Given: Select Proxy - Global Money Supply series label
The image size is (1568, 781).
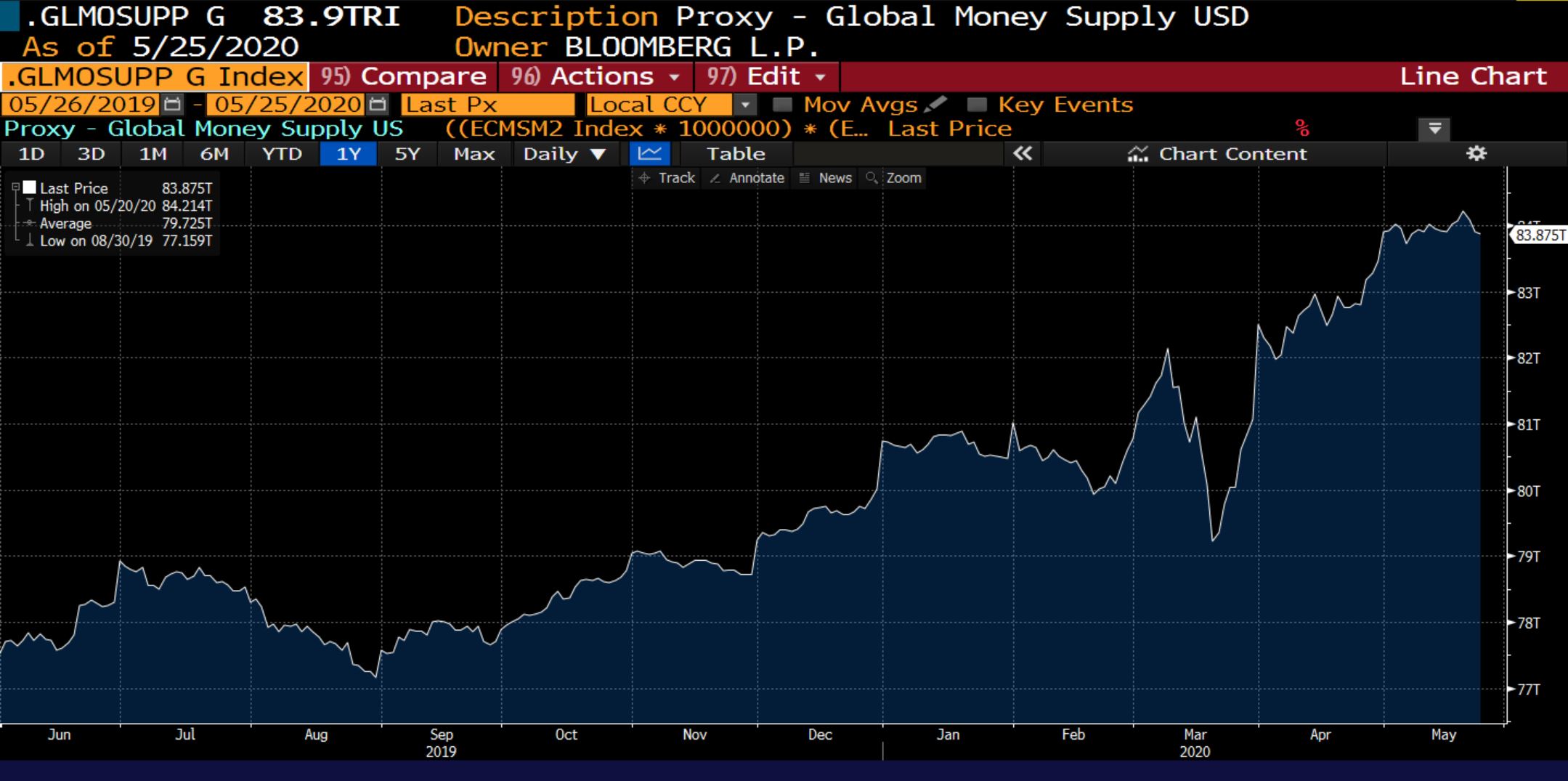Looking at the screenshot, I should point(203,129).
